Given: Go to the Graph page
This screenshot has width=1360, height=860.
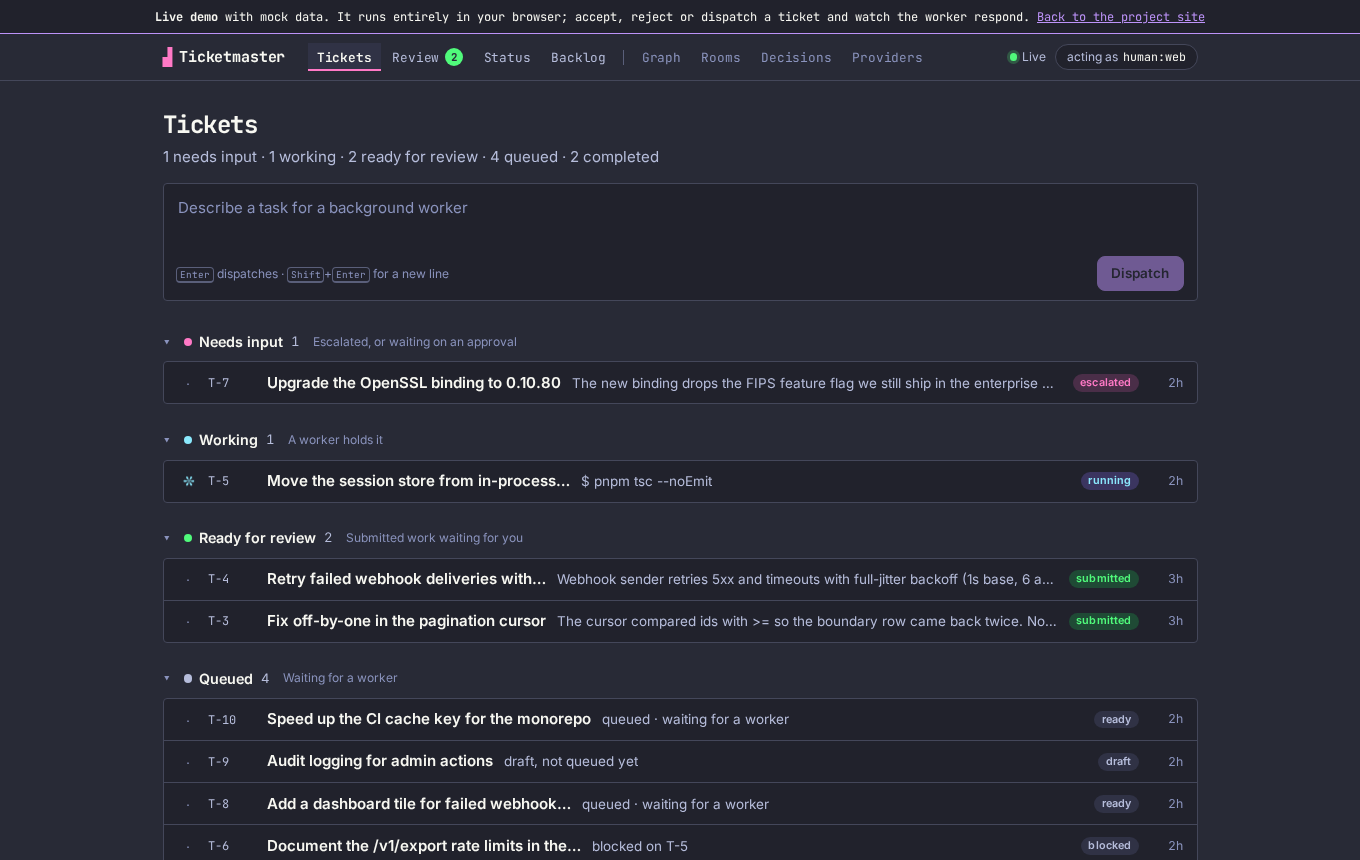Looking at the screenshot, I should tap(661, 57).
